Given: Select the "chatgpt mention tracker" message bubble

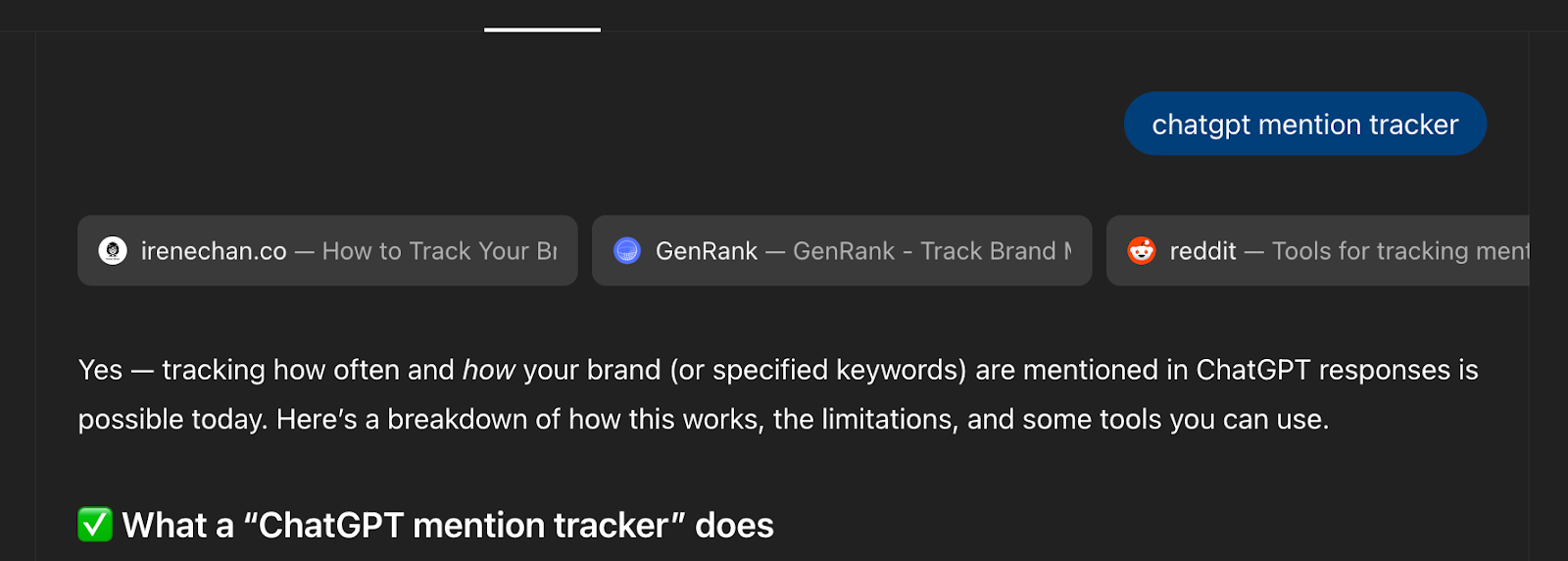Looking at the screenshot, I should [x=1304, y=125].
